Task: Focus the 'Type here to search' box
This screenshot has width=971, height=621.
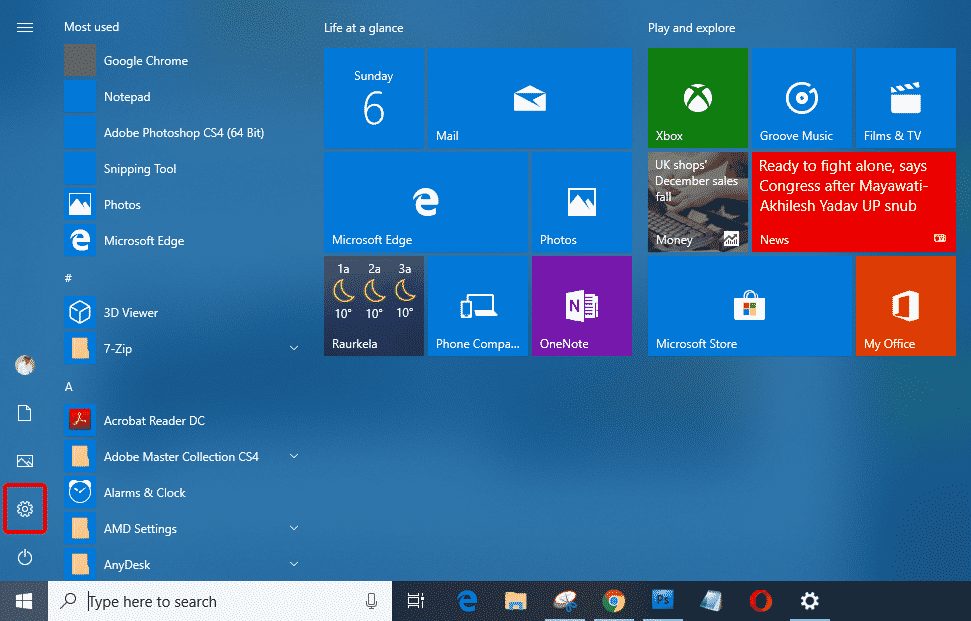Action: pyautogui.click(x=220, y=601)
